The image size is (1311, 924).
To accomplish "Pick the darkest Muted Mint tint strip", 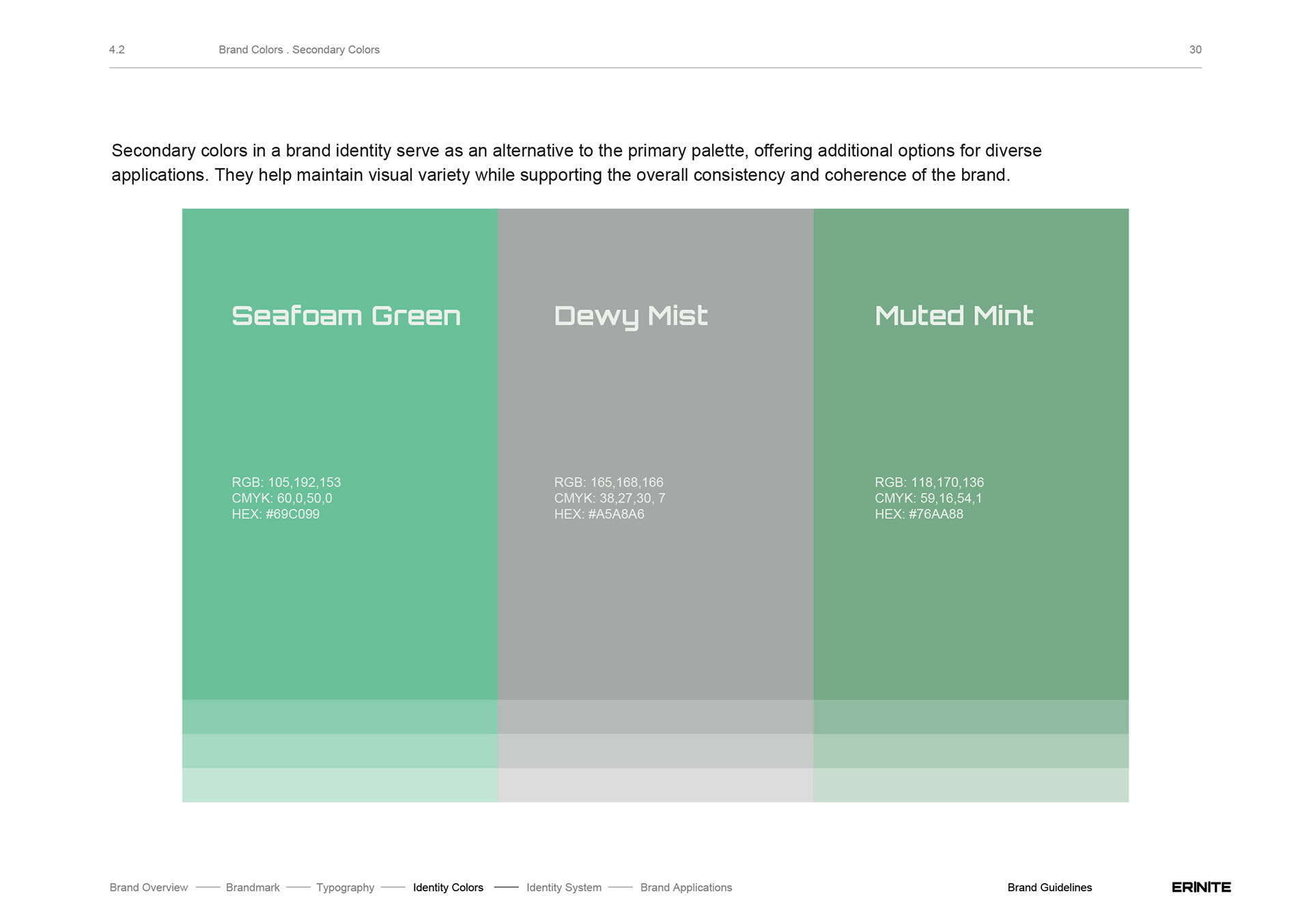I will 970,716.
